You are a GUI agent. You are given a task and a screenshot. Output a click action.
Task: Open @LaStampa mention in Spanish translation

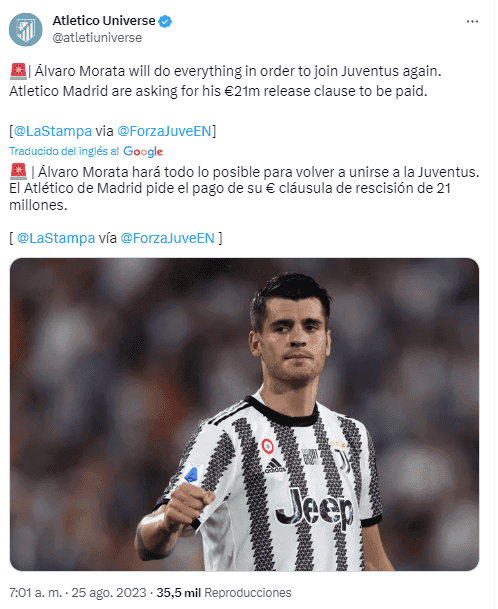coord(56,238)
